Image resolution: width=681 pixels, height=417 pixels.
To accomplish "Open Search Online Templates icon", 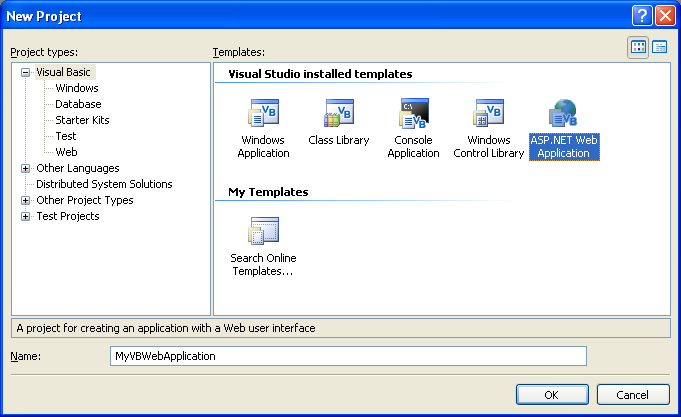I will coord(263,232).
